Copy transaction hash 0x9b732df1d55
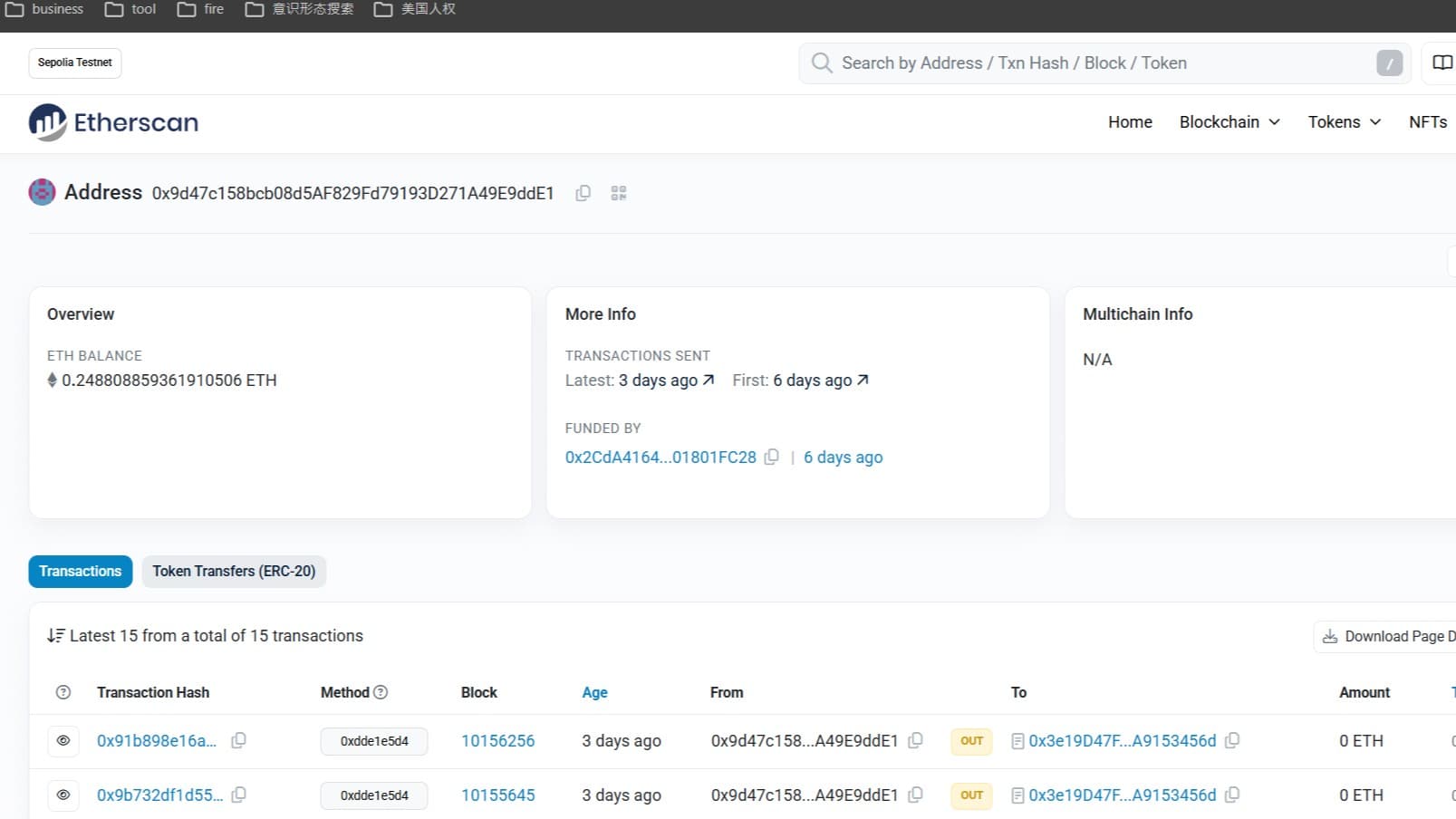 pyautogui.click(x=239, y=795)
